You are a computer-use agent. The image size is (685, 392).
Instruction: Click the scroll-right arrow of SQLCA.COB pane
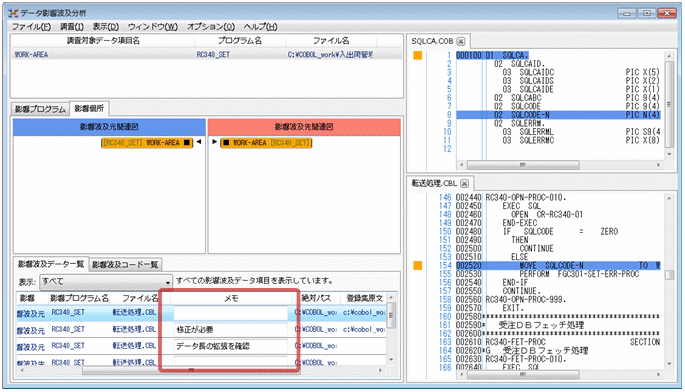click(x=659, y=165)
